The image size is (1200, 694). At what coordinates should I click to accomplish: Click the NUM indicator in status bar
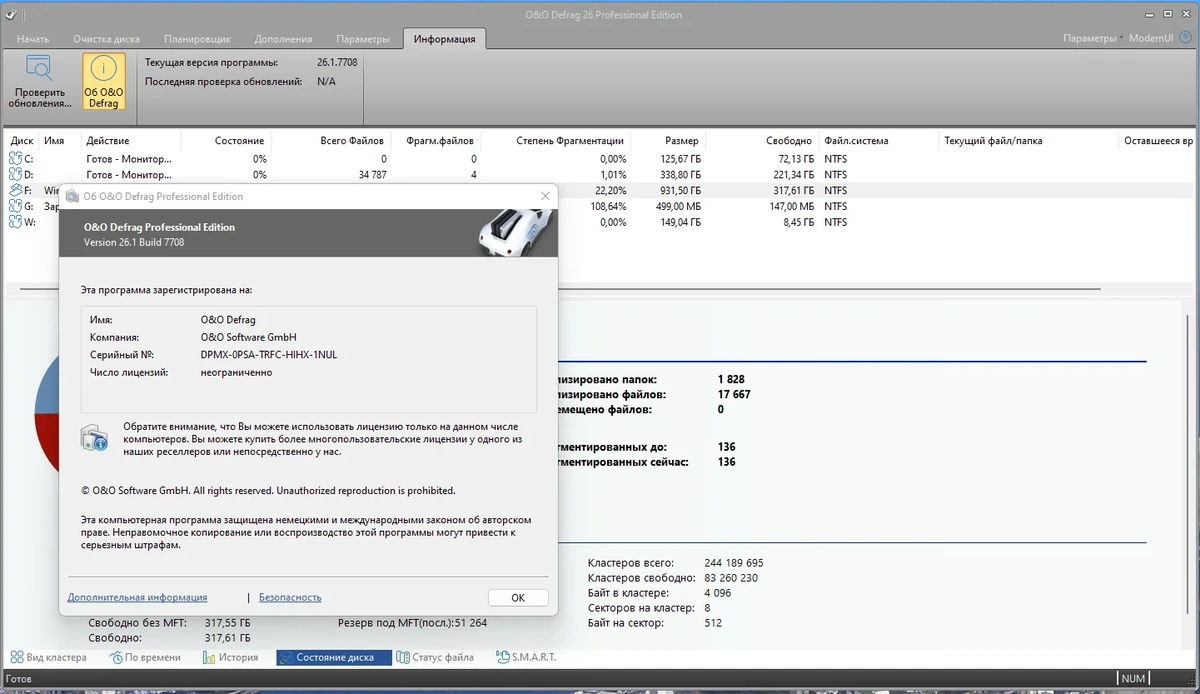click(x=1134, y=679)
